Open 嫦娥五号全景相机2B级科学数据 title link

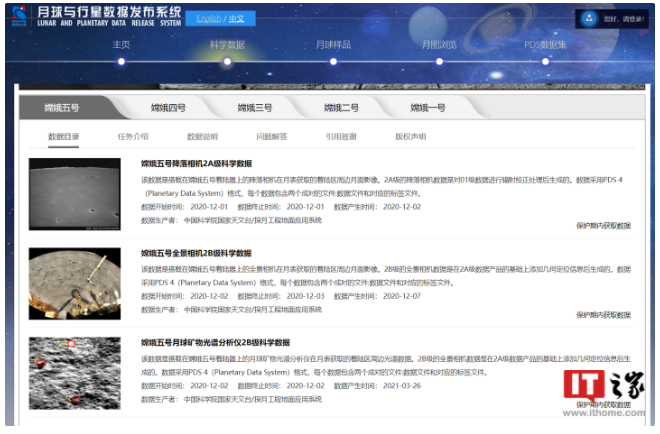pos(196,253)
